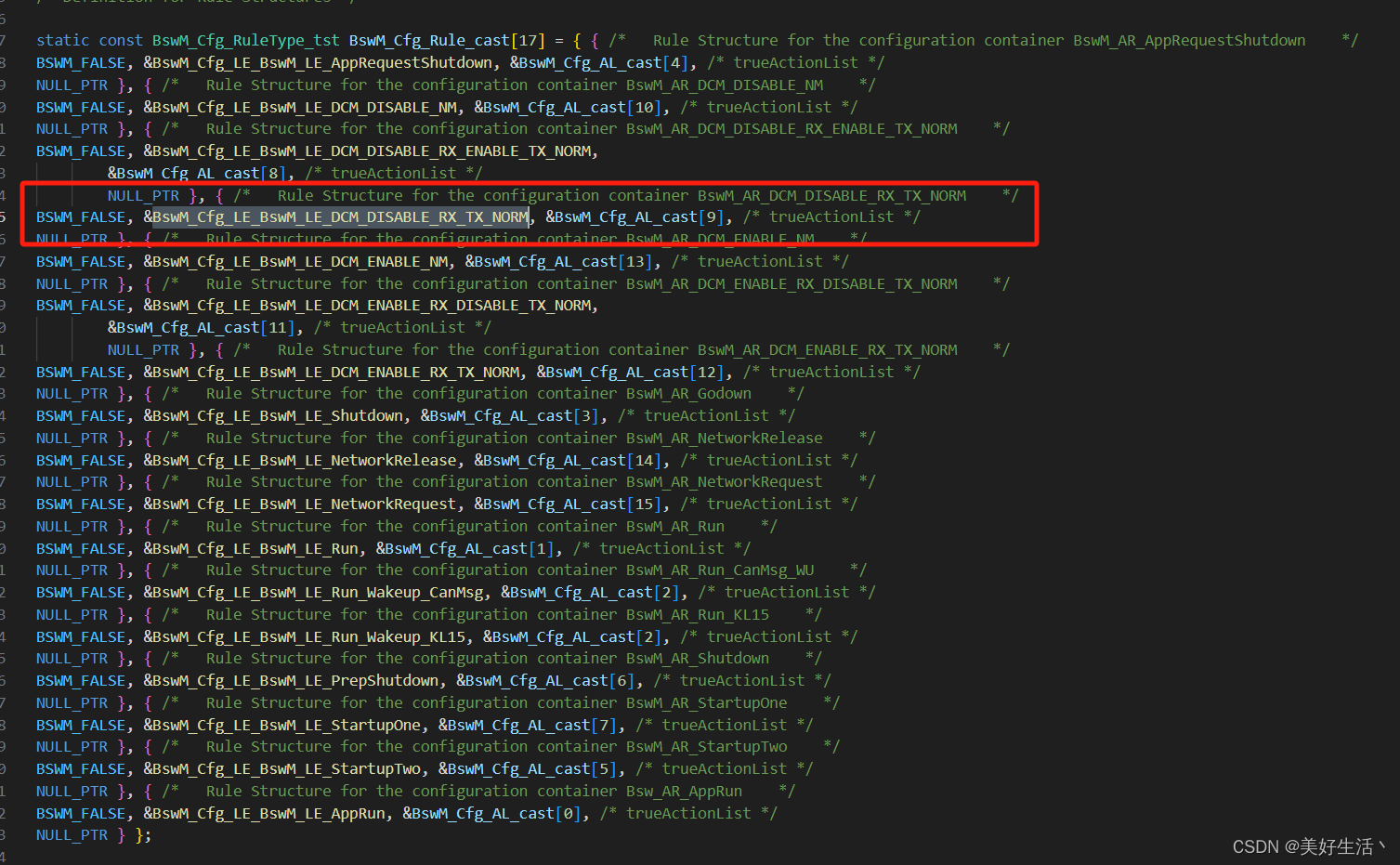The height and width of the screenshot is (865, 1400).
Task: Click the &BswM_Cfg_AL_cast[13] reference
Action: click(558, 261)
